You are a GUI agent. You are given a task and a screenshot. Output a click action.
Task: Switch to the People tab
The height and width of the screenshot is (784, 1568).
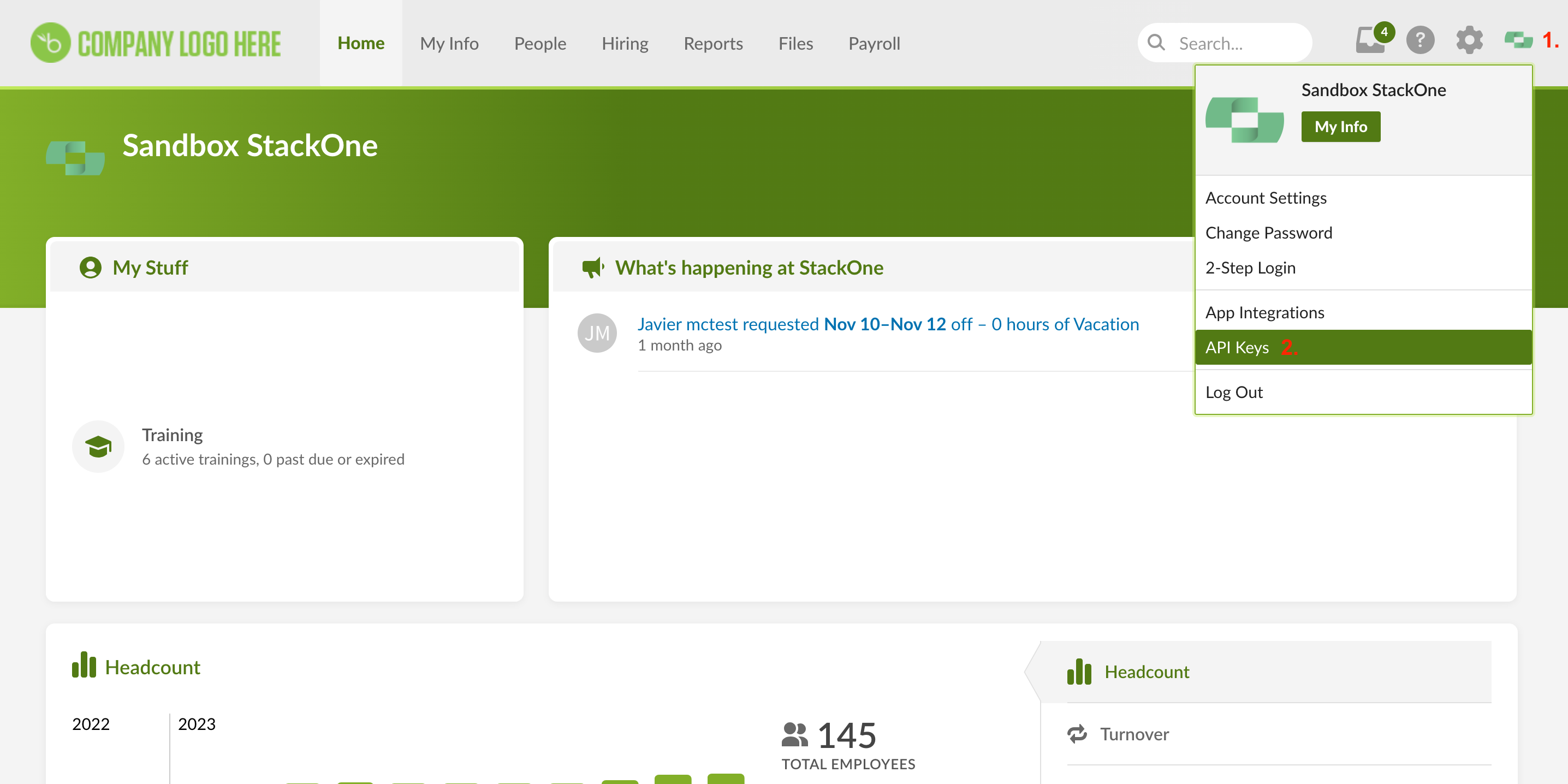click(x=540, y=43)
